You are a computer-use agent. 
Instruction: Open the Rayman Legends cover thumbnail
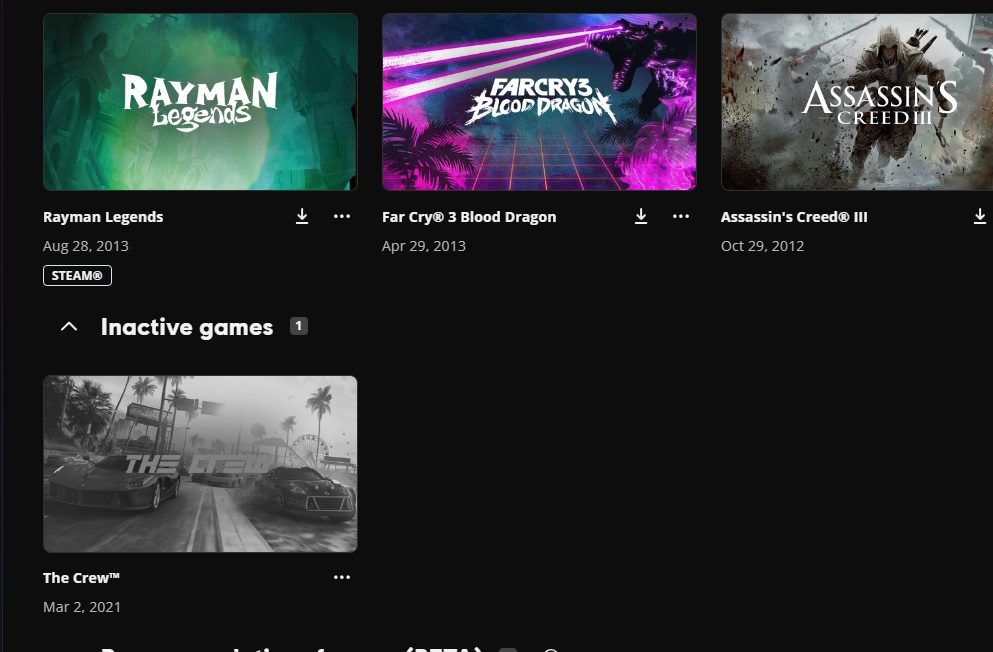coord(200,102)
